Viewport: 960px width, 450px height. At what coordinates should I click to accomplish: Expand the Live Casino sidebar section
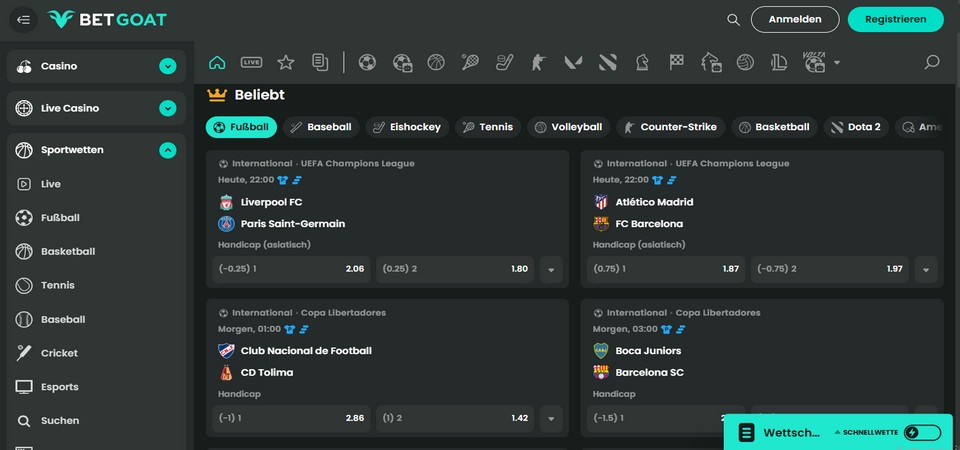(168, 108)
